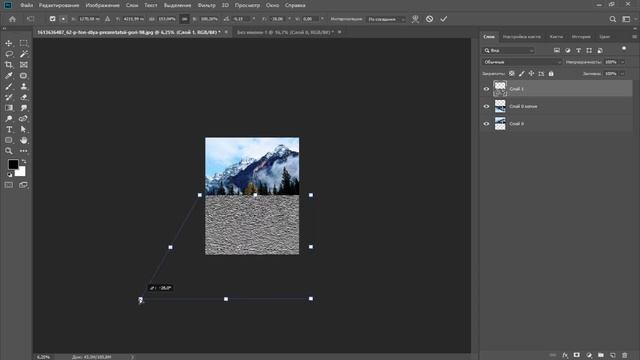Create a new layer
This screenshot has width=640, height=360.
click(613, 355)
